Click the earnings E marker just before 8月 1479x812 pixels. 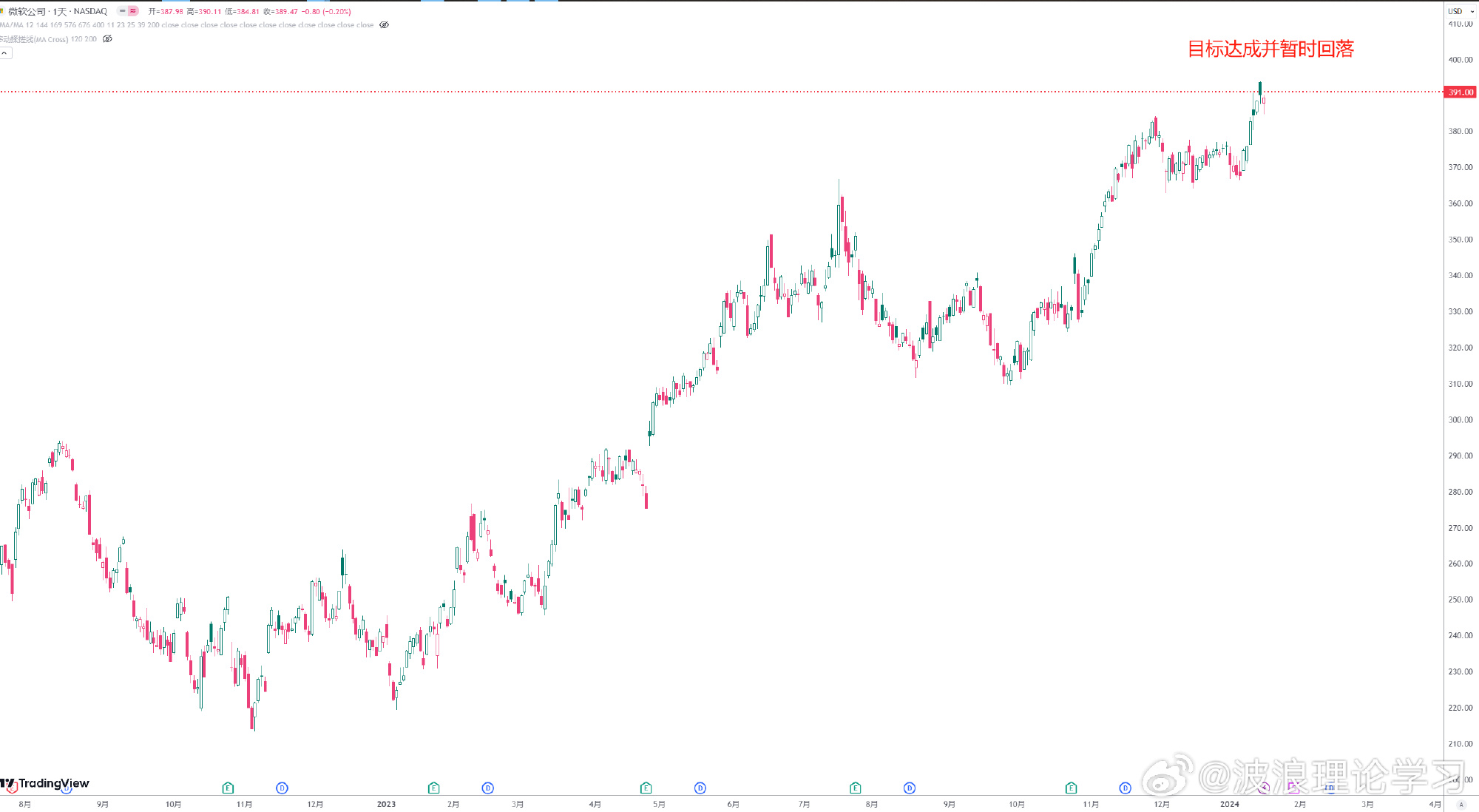pyautogui.click(x=856, y=788)
